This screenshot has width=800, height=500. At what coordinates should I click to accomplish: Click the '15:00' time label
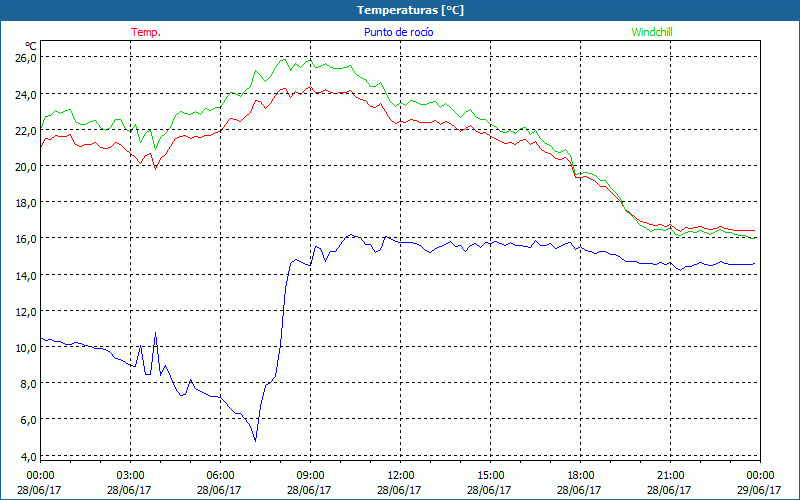point(490,476)
